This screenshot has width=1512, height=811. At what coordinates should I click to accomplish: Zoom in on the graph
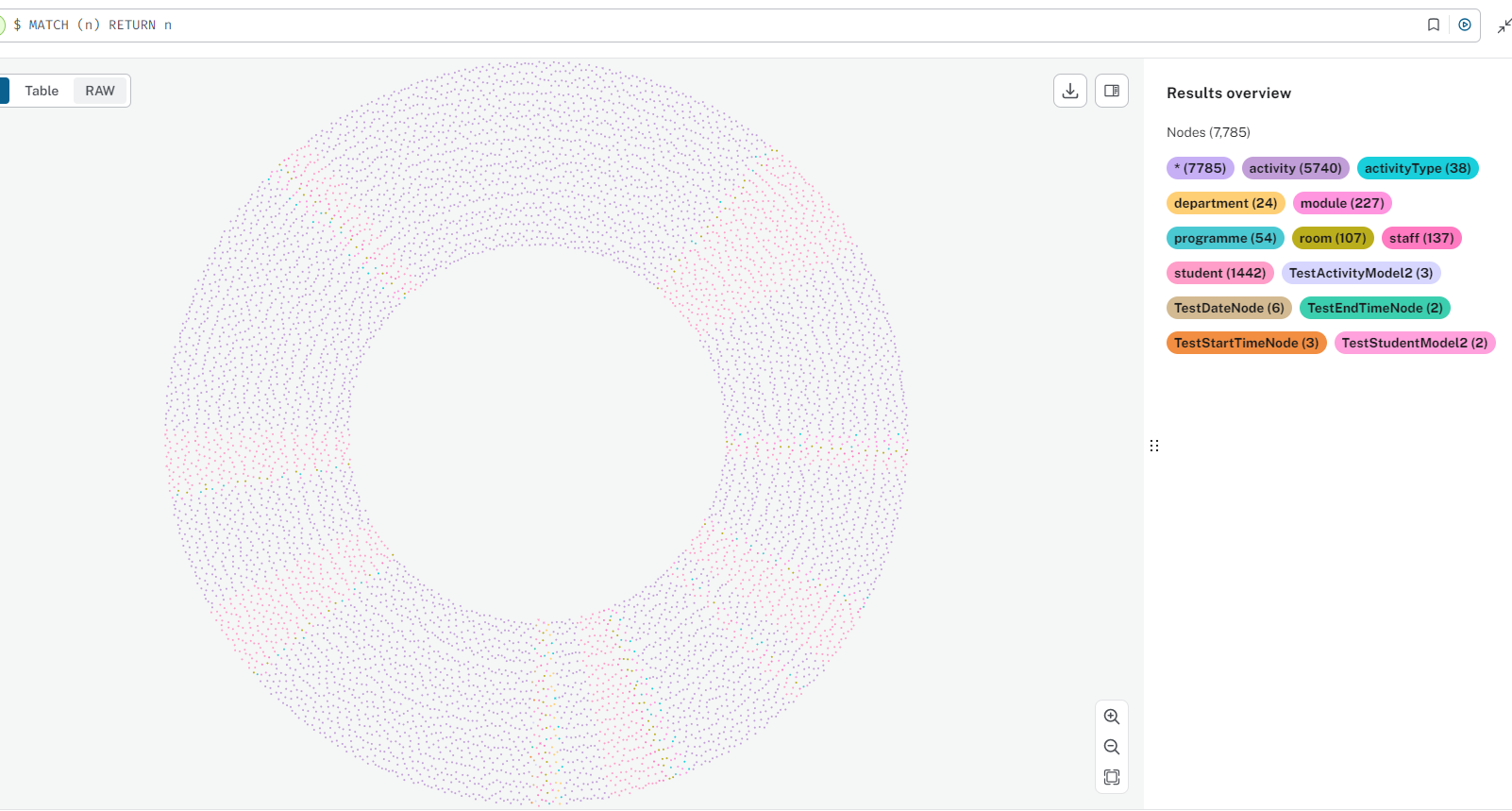click(1112, 717)
